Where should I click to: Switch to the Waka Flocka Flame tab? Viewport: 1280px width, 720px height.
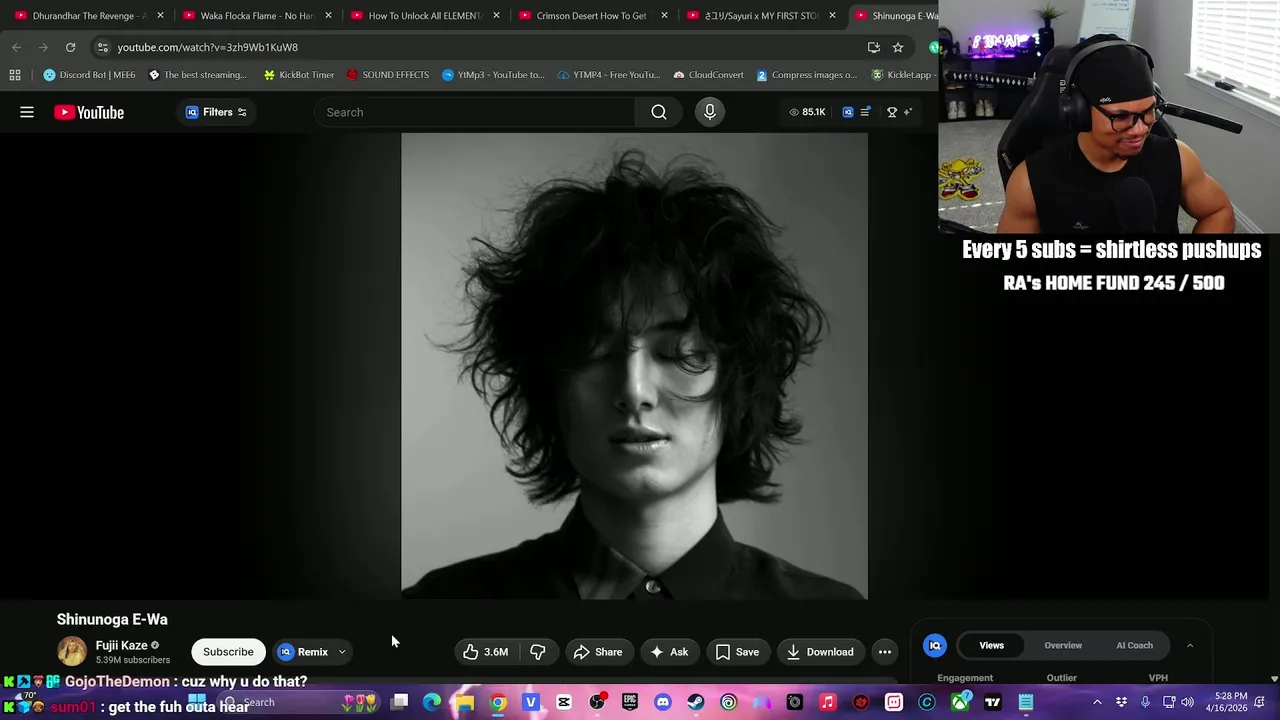(x=256, y=16)
